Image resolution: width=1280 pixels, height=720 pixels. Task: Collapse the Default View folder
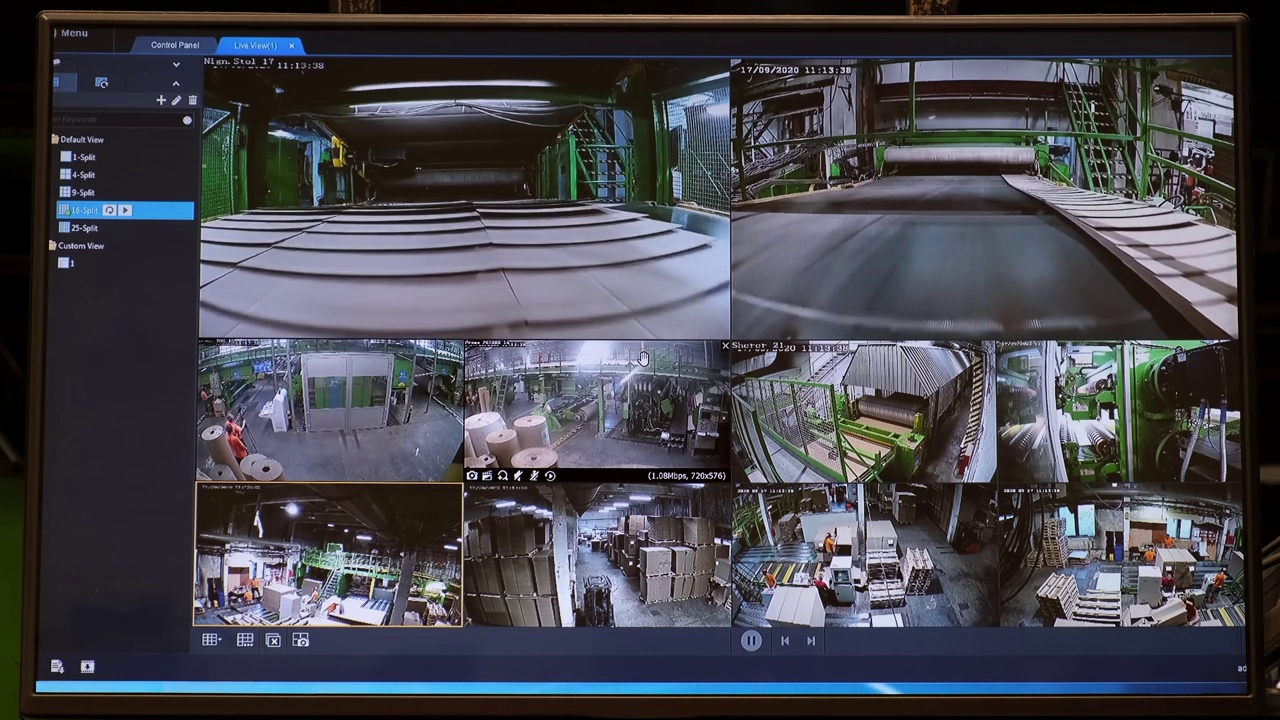[x=54, y=139]
